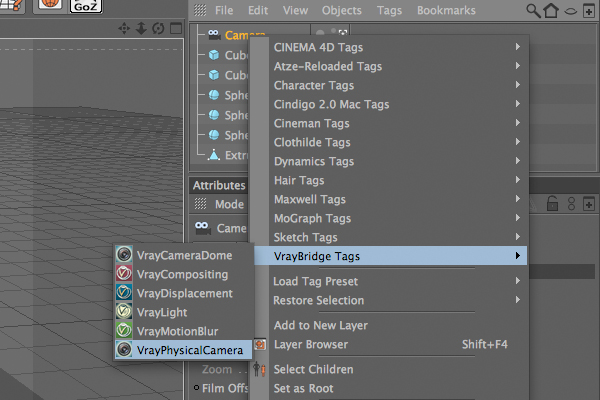The image size is (600, 400).
Task: Expand Restore Selection submenu arrow
Action: [x=517, y=300]
